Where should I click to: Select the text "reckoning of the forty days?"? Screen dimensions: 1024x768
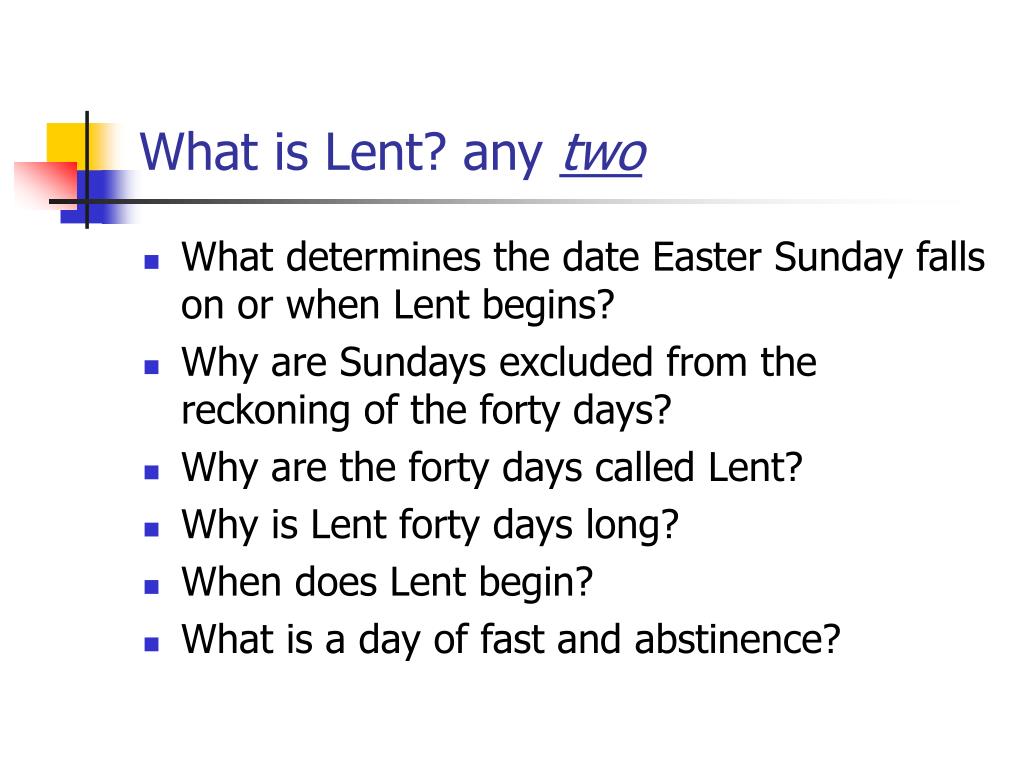pyautogui.click(x=426, y=411)
